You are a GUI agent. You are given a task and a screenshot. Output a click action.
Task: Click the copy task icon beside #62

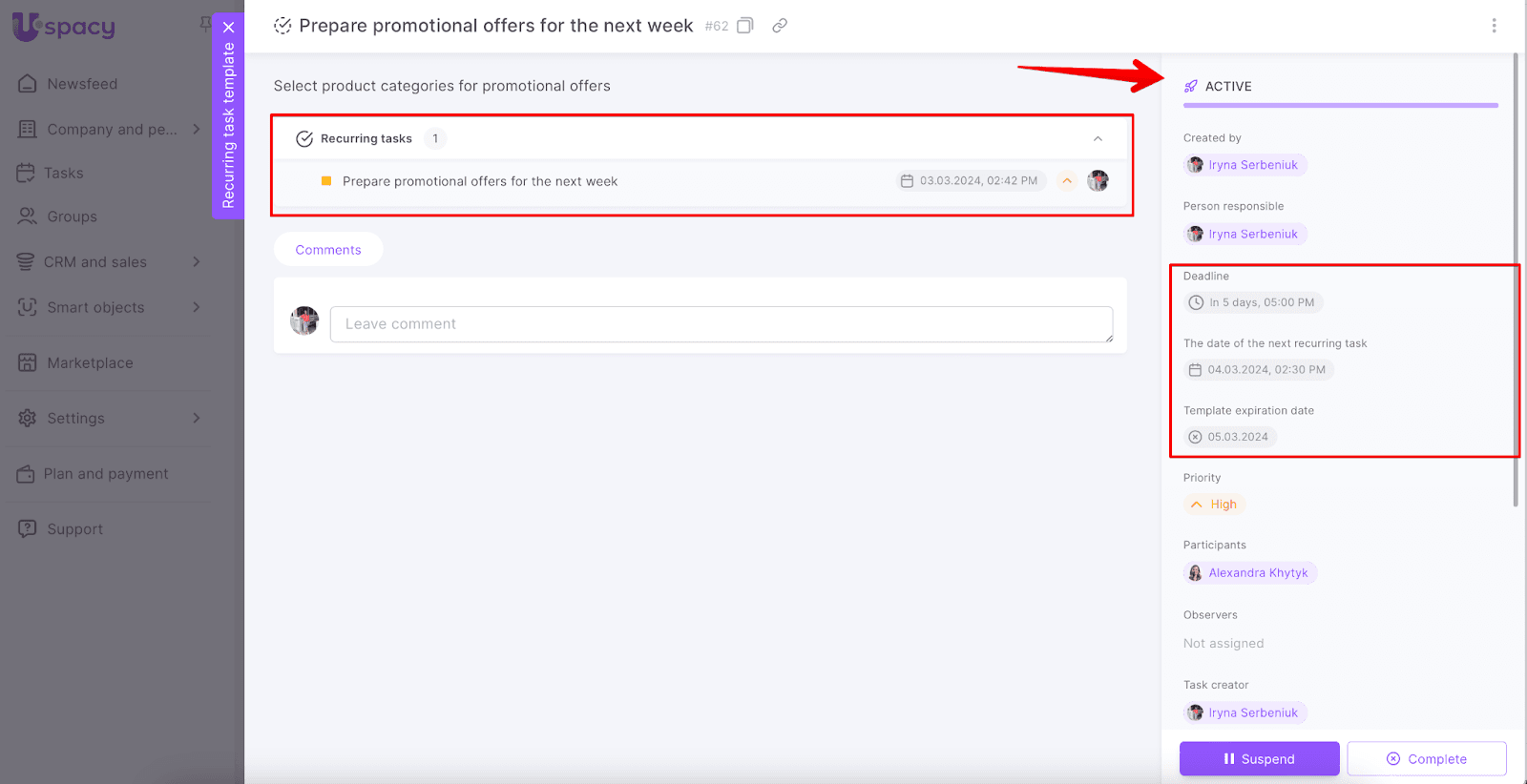745,26
